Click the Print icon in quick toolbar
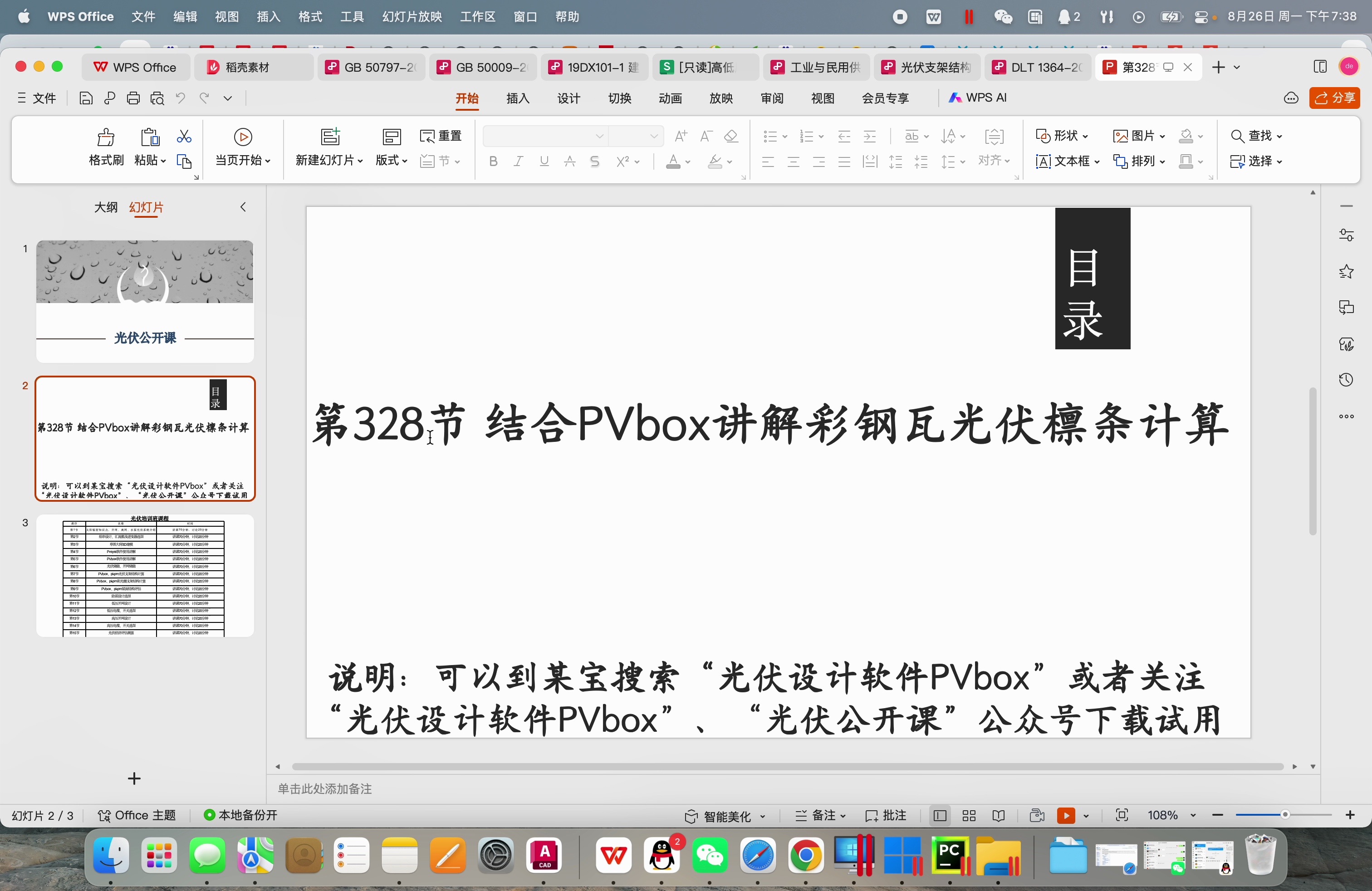The width and height of the screenshot is (1372, 891). coord(133,98)
